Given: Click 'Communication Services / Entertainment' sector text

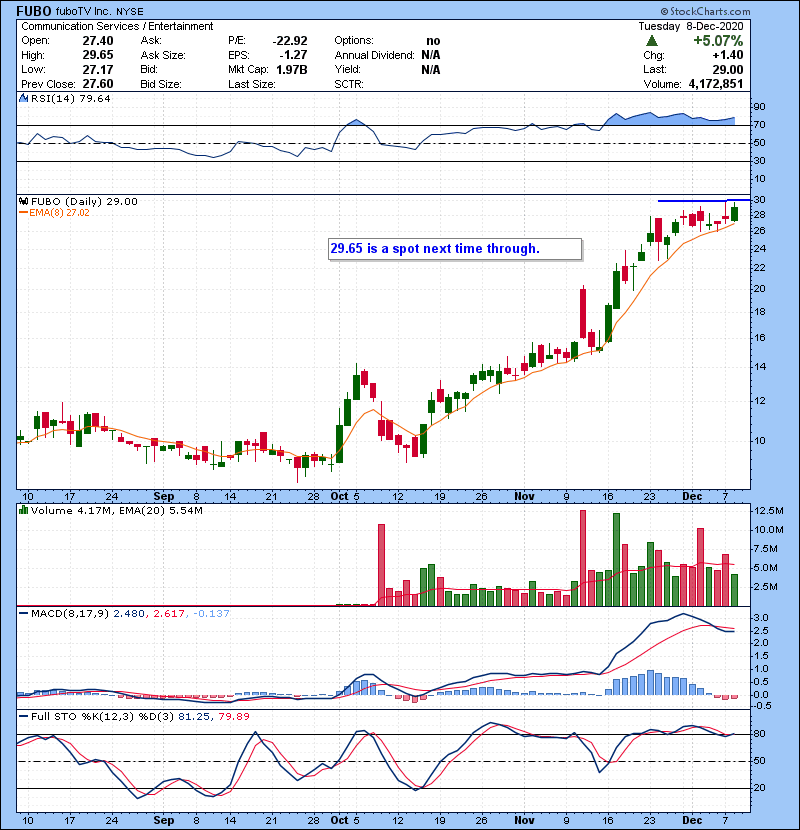Looking at the screenshot, I should [117, 26].
